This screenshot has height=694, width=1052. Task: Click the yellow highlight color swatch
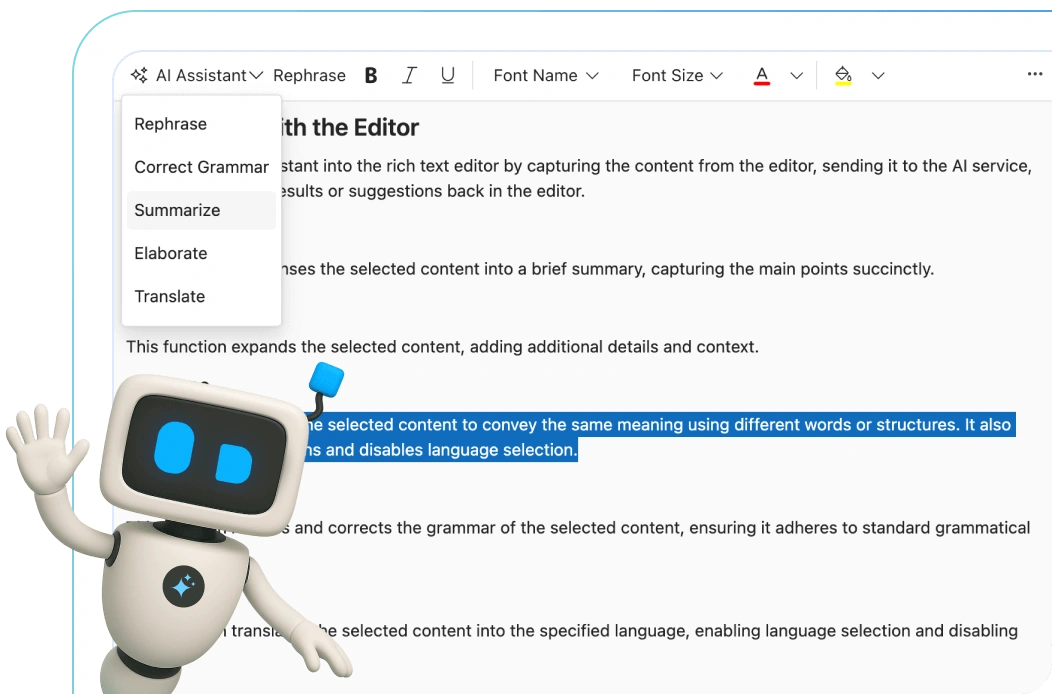(x=843, y=83)
